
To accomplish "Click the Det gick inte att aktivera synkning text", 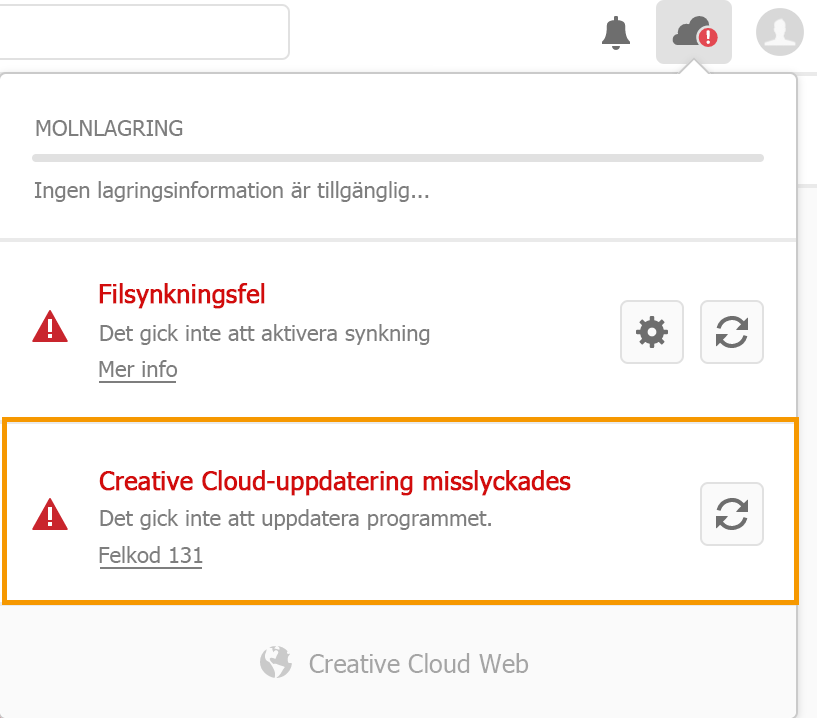I will [x=264, y=333].
